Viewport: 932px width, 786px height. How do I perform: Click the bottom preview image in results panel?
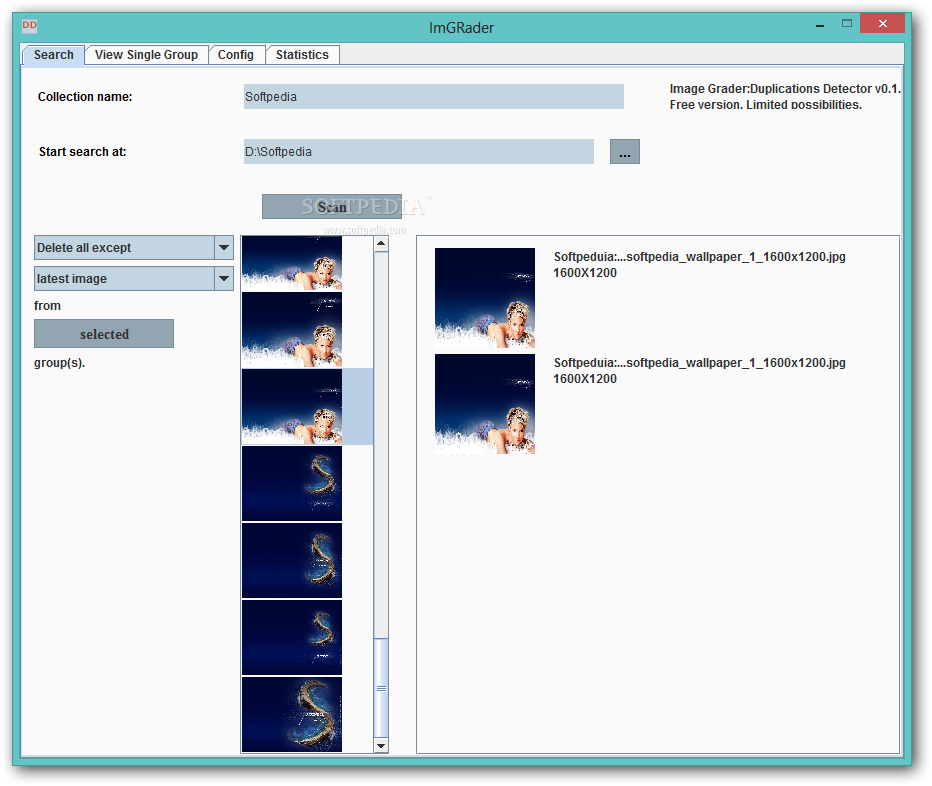tap(485, 404)
